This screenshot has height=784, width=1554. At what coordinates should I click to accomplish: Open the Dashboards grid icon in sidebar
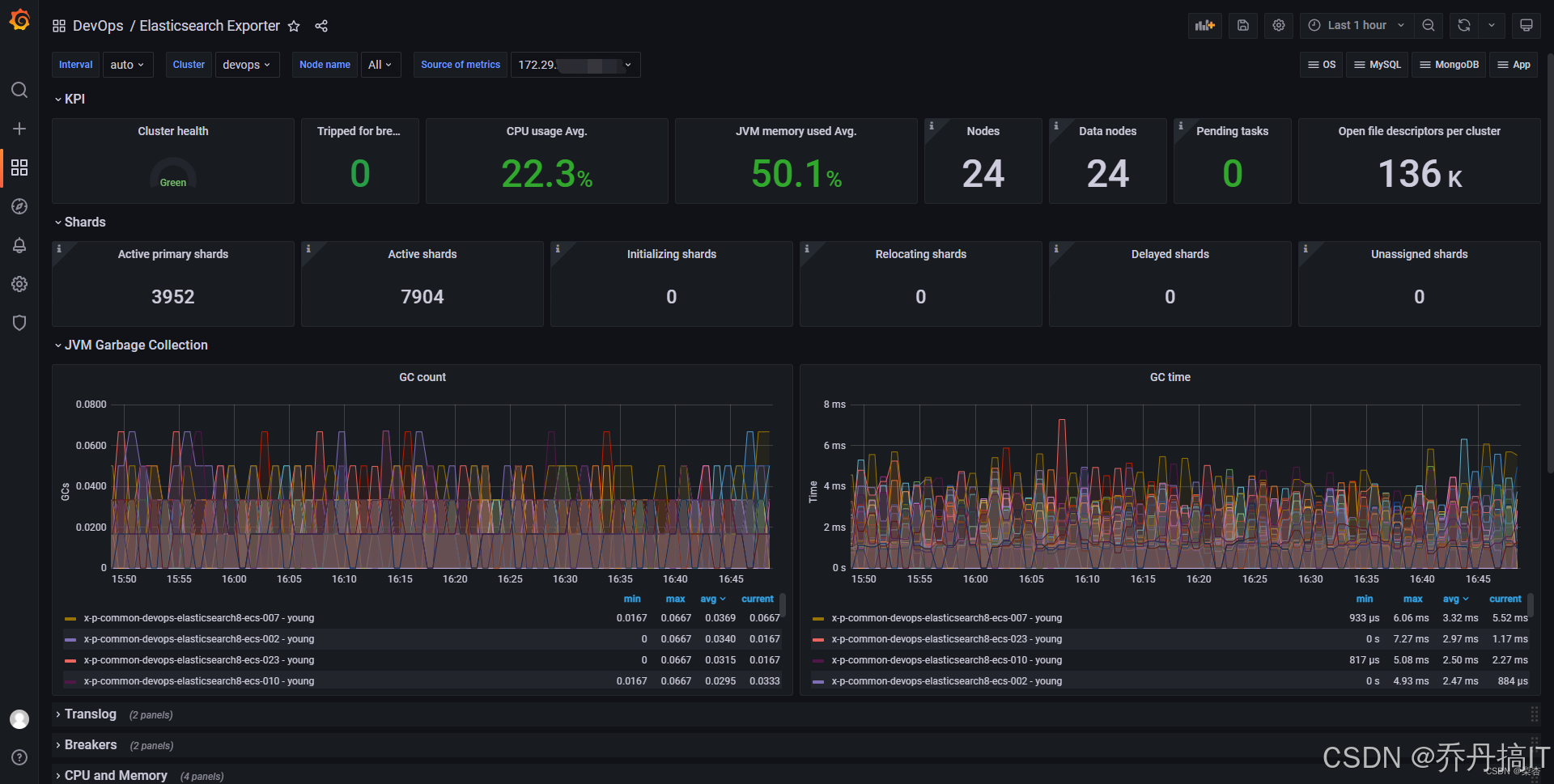tap(19, 167)
